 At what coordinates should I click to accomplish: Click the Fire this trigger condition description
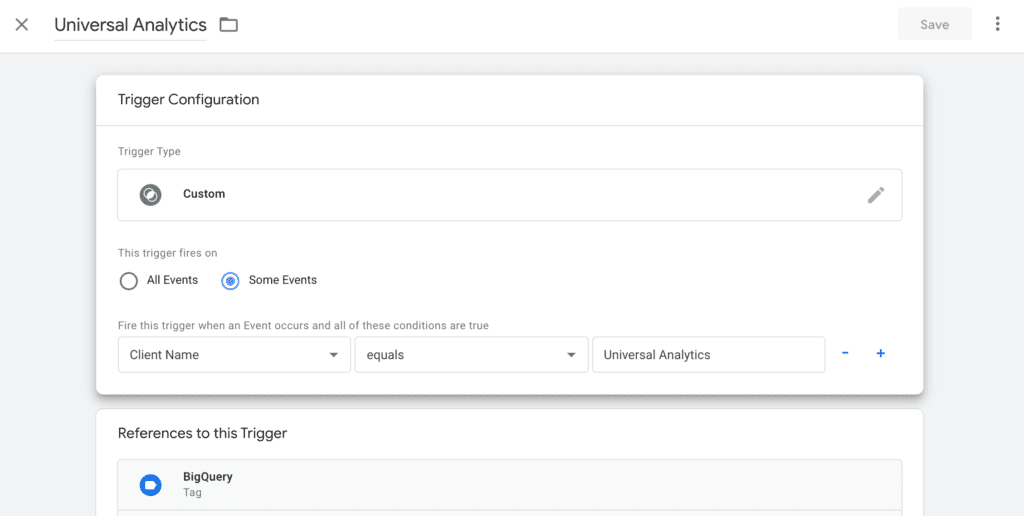point(303,325)
